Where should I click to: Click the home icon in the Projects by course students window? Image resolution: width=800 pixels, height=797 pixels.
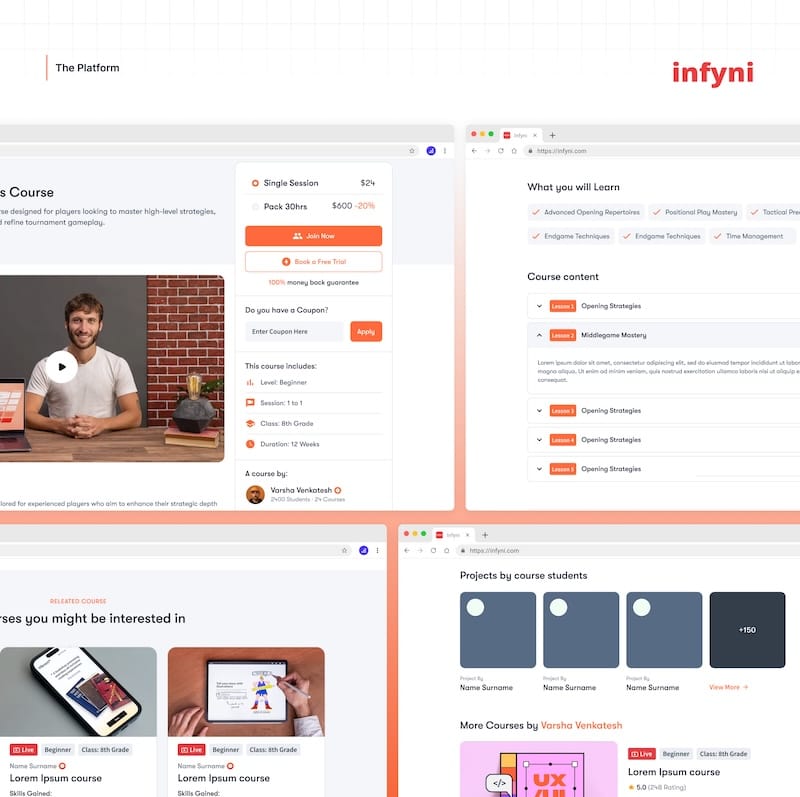446,551
